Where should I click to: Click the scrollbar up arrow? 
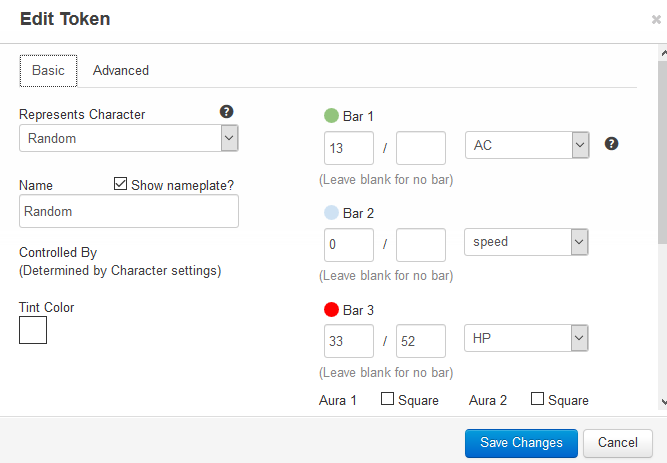point(663,53)
